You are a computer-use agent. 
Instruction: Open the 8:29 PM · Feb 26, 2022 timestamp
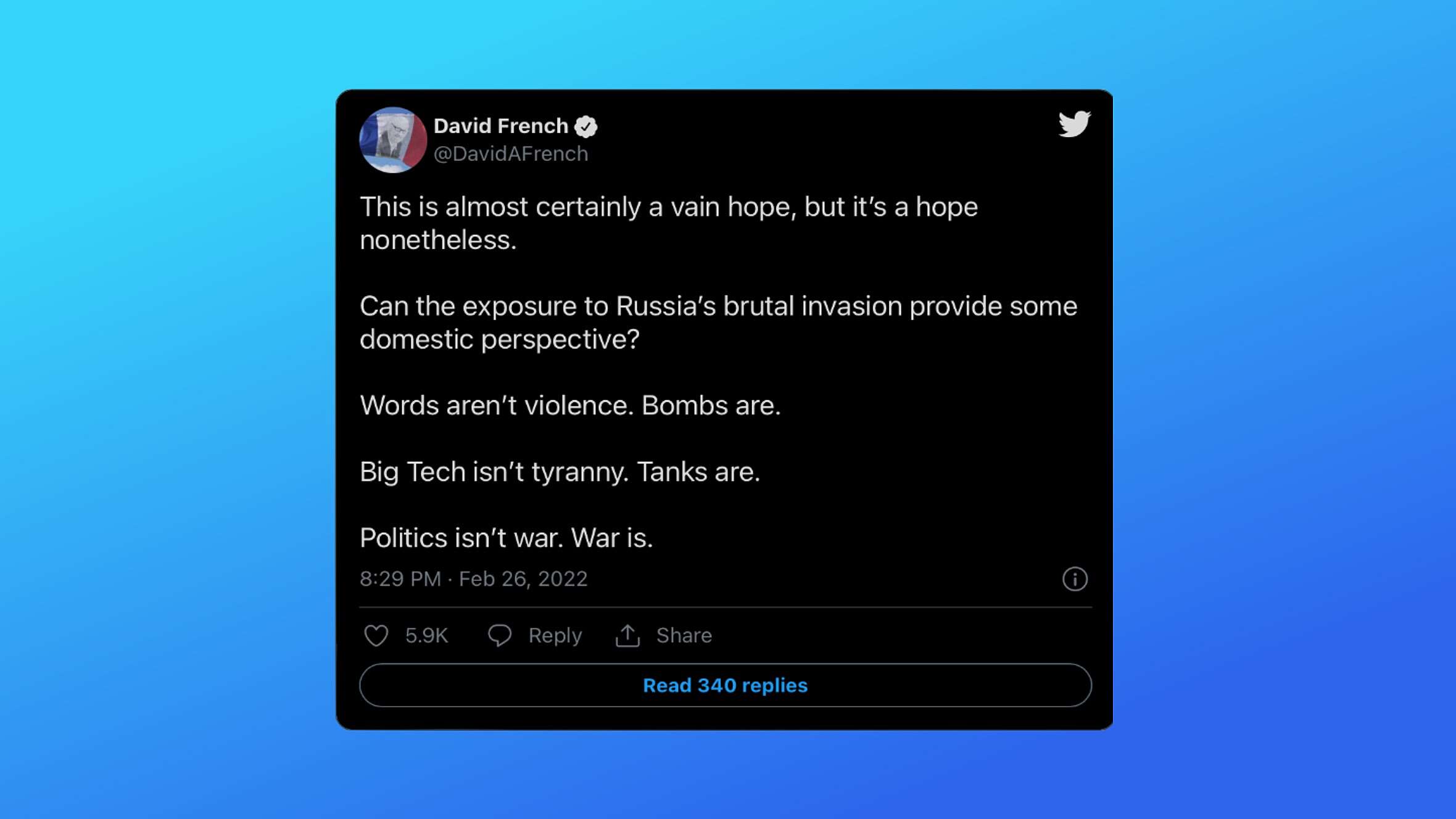click(473, 578)
